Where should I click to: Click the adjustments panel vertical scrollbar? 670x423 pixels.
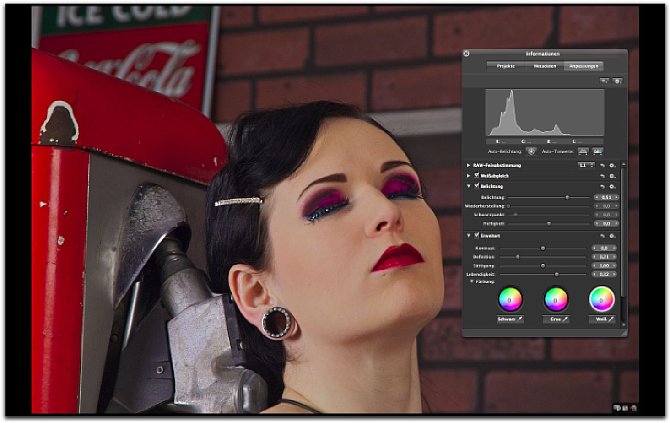click(x=623, y=231)
